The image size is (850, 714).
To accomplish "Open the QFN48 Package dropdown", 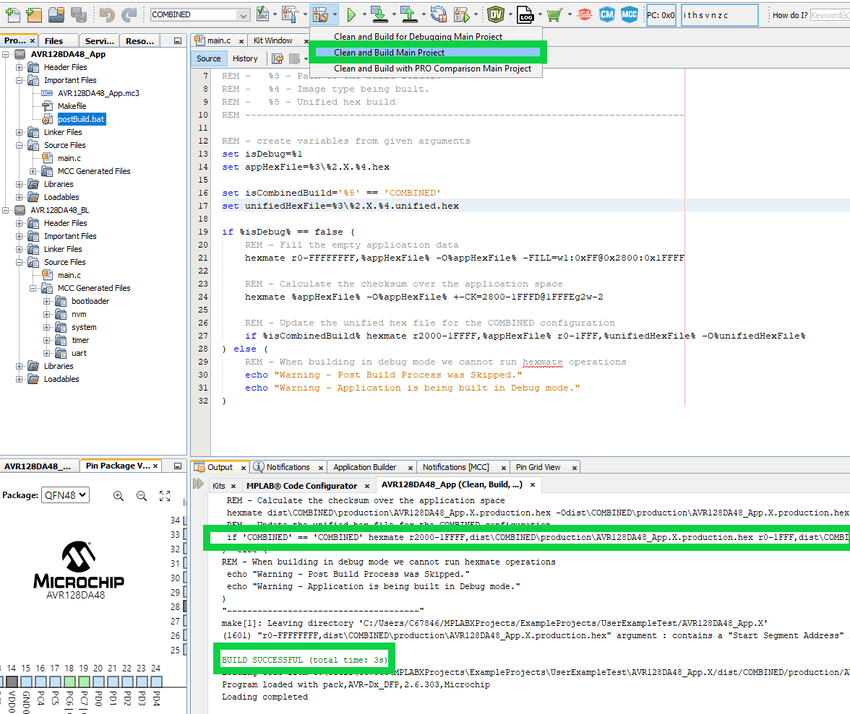I will (66, 495).
